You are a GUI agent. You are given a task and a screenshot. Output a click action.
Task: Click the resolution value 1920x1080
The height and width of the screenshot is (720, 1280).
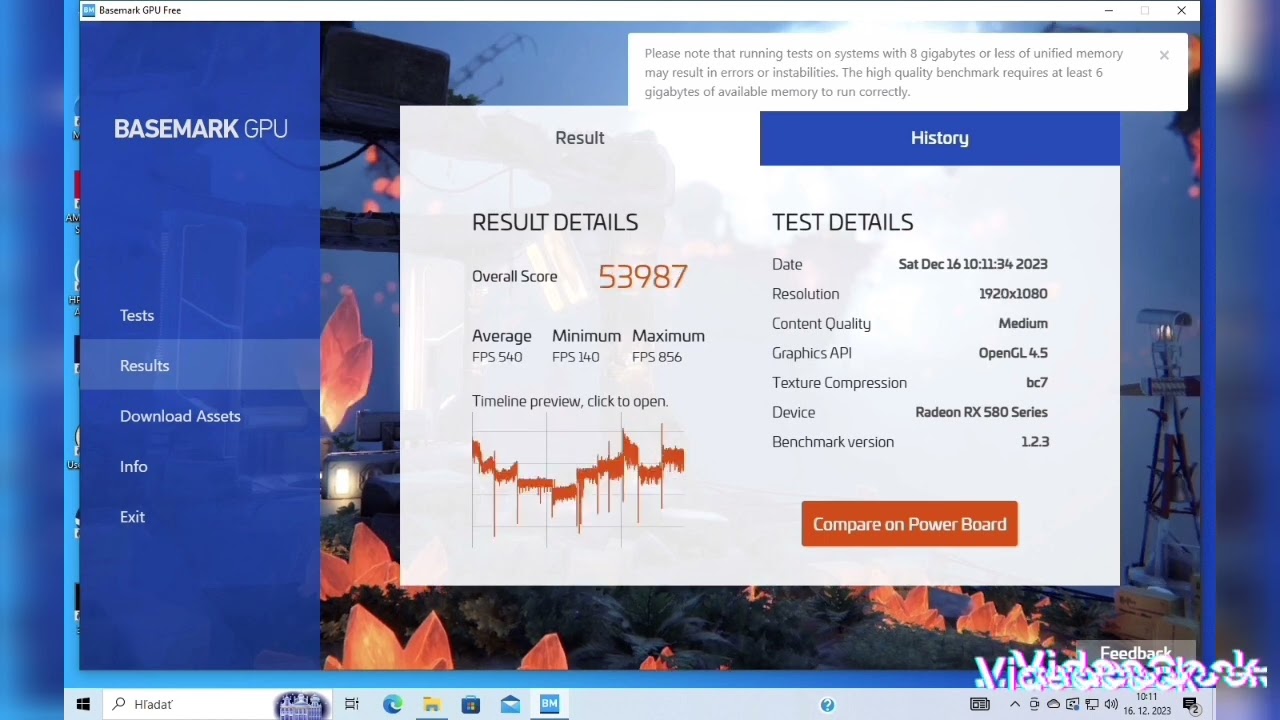coord(1013,294)
